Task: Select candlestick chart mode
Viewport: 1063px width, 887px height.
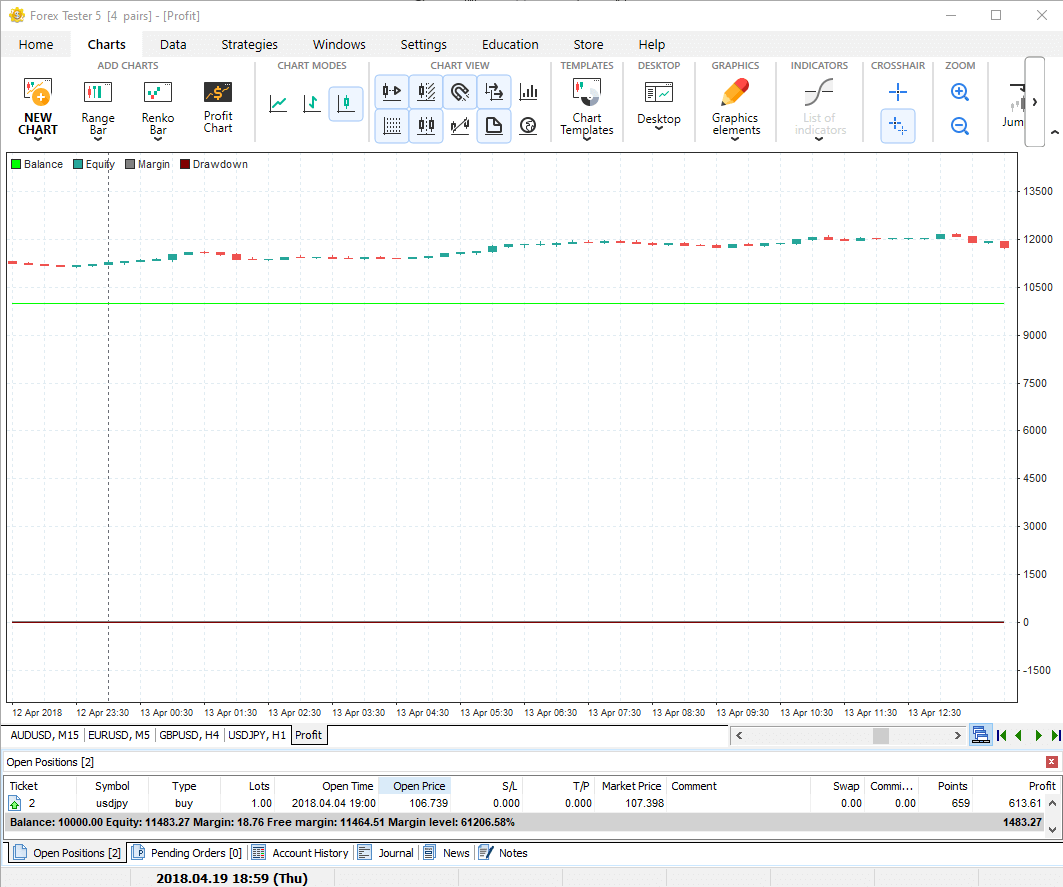Action: [346, 103]
